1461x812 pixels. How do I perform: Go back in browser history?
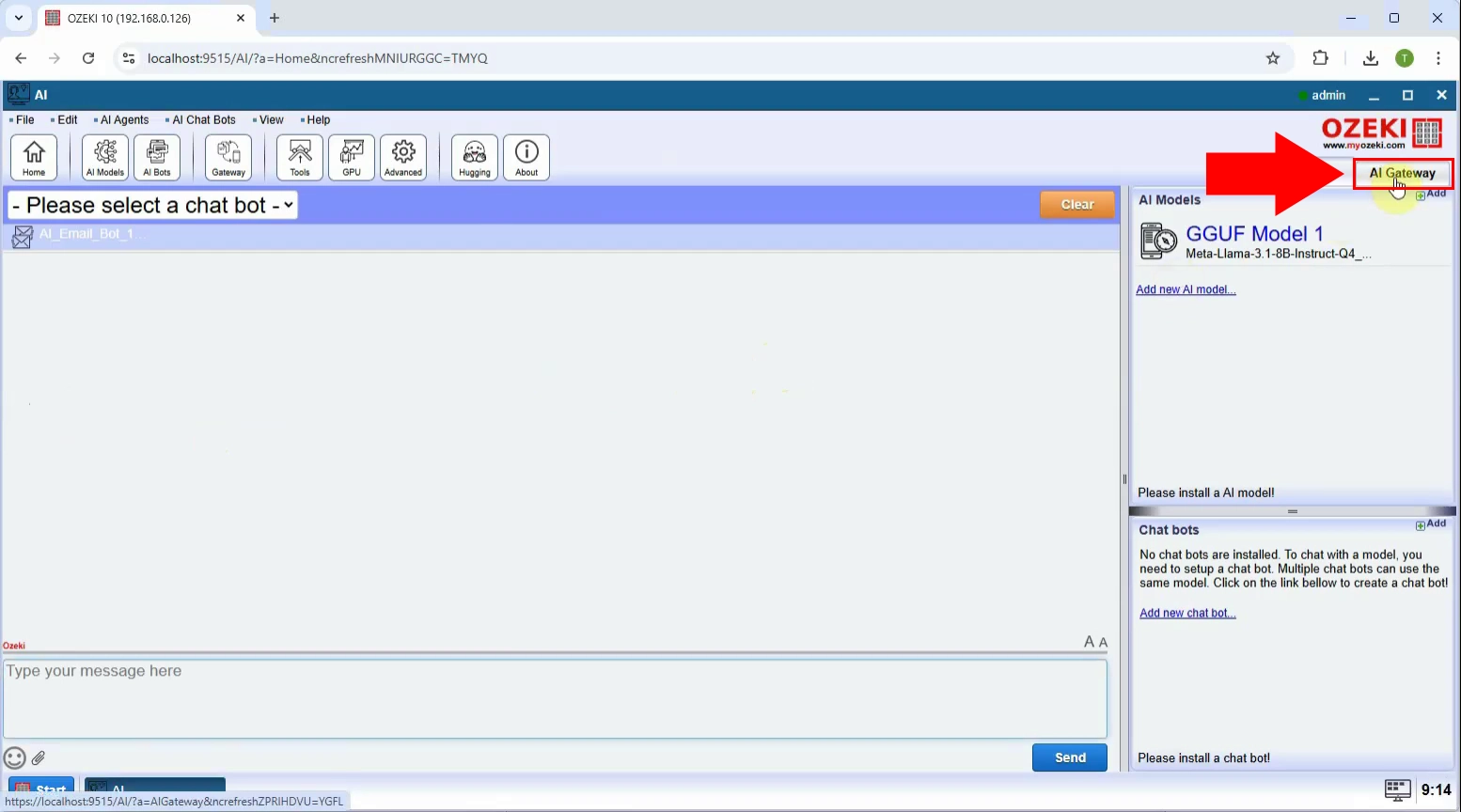[x=21, y=58]
